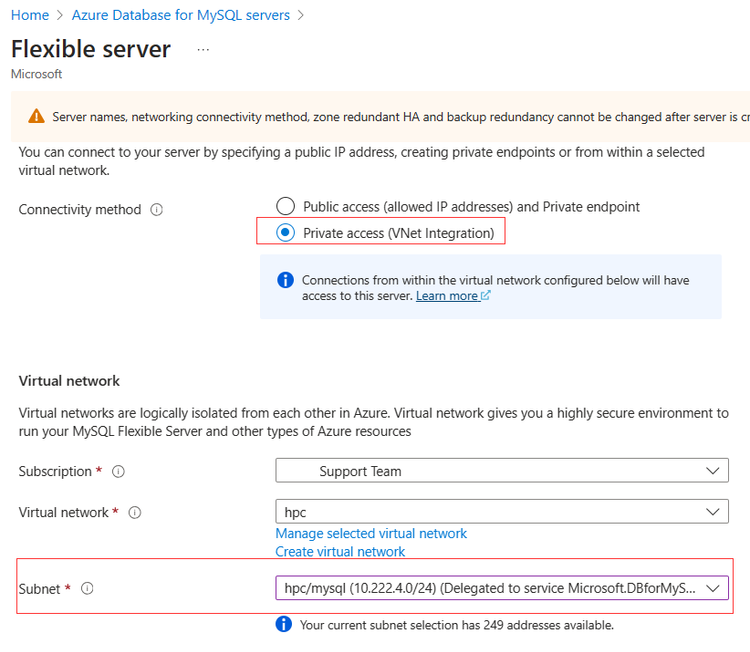Viewport: 750px width, 652px height.
Task: Show info tooltip for Virtual network field
Action: tap(135, 513)
